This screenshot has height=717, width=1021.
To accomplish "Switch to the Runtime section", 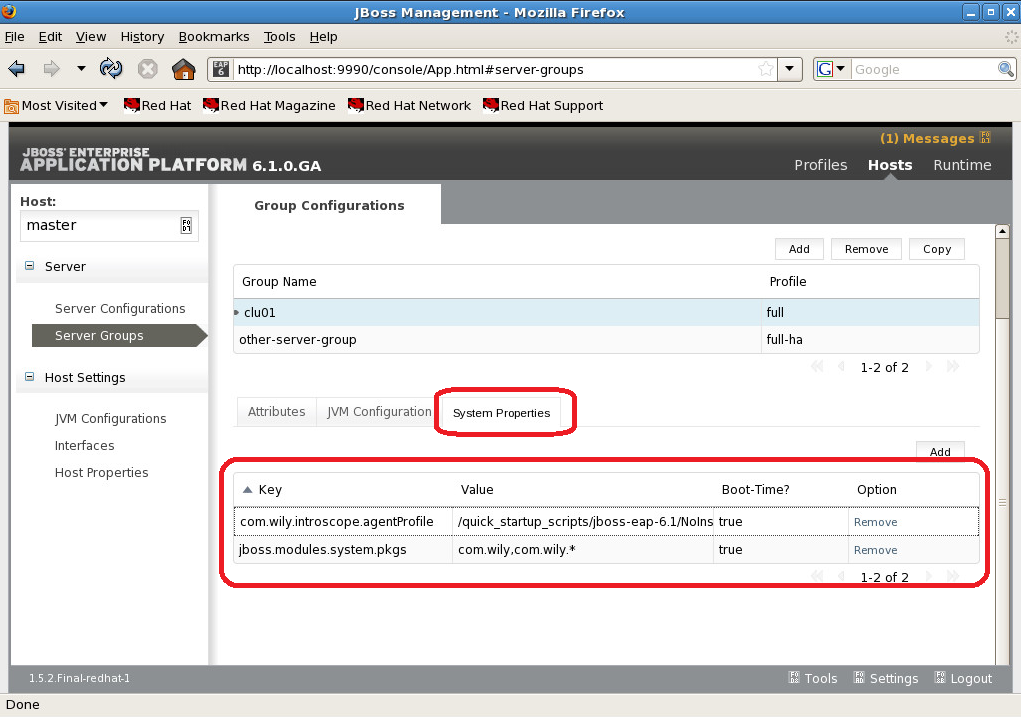I will 962,165.
